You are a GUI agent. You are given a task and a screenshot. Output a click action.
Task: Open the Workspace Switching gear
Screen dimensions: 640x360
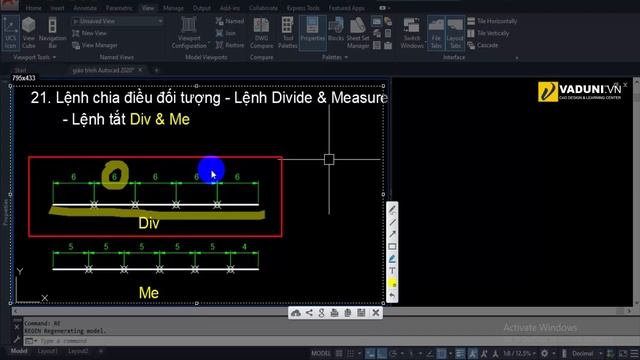tap(544, 353)
